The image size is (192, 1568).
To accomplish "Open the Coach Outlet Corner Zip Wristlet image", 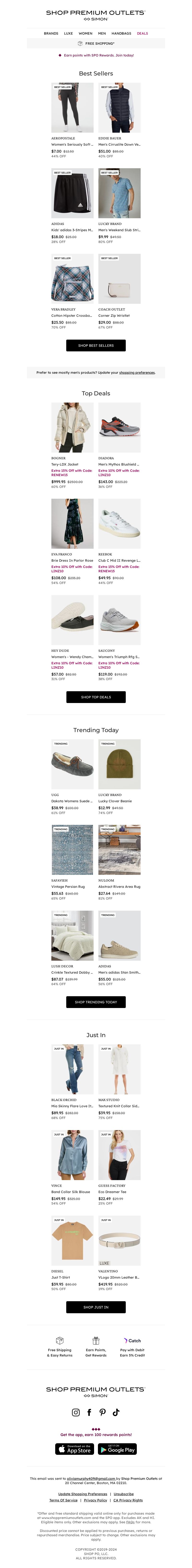I will point(120,279).
